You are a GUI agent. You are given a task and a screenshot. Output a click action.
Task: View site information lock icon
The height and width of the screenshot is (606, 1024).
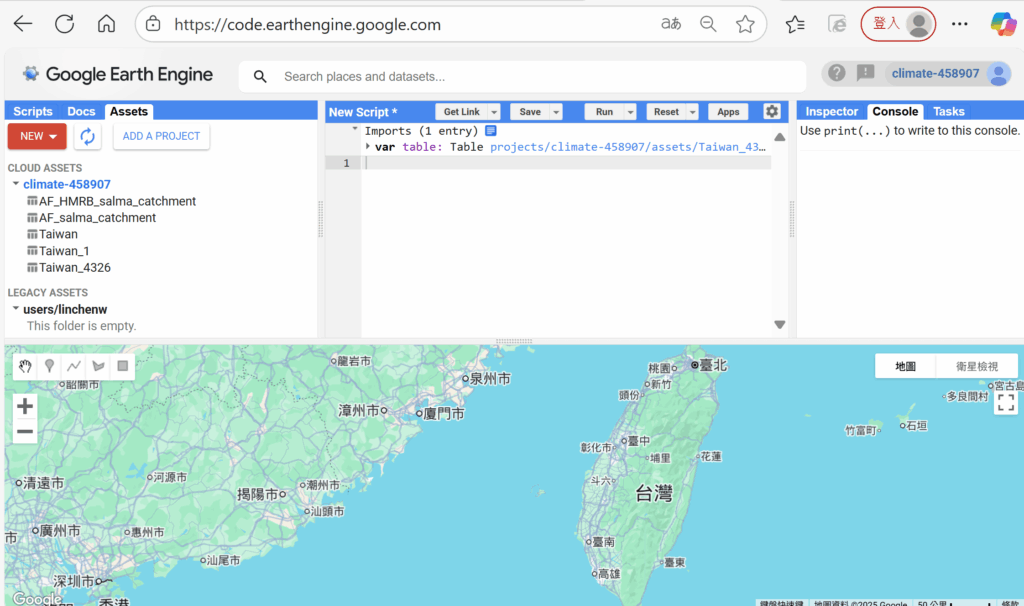point(153,24)
